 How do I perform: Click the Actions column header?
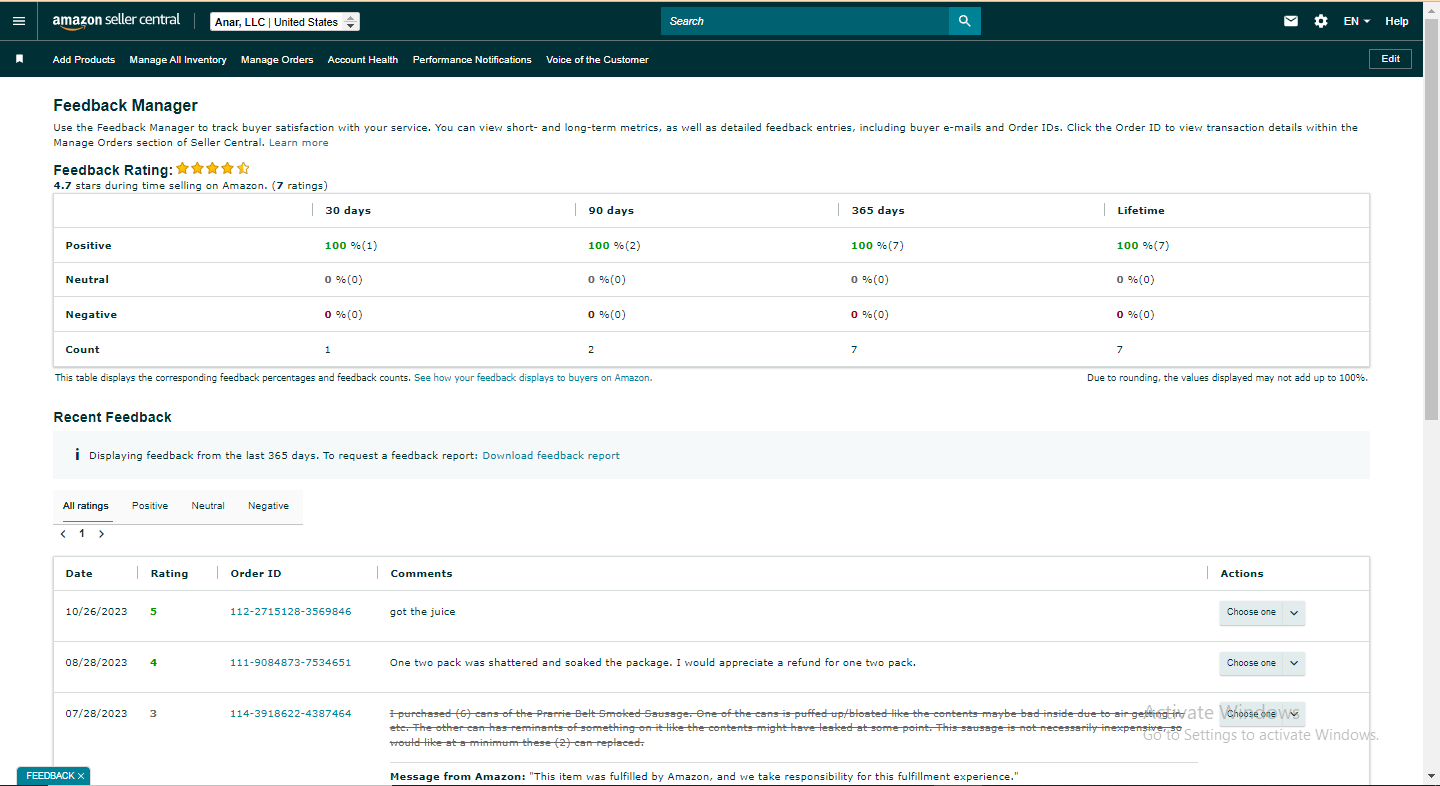tap(1242, 574)
